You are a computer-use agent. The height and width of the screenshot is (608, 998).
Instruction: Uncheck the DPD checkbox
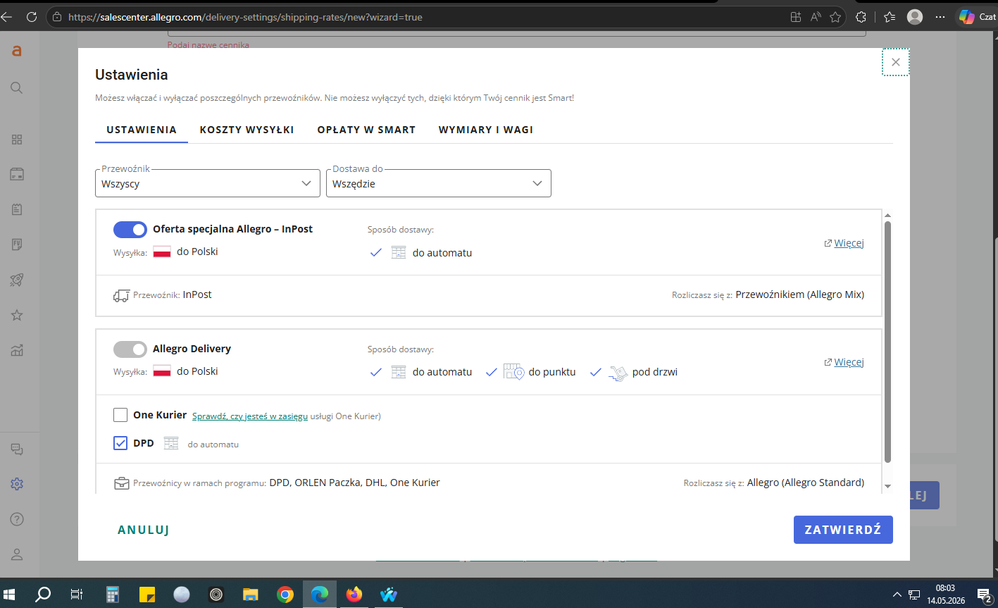[x=120, y=443]
